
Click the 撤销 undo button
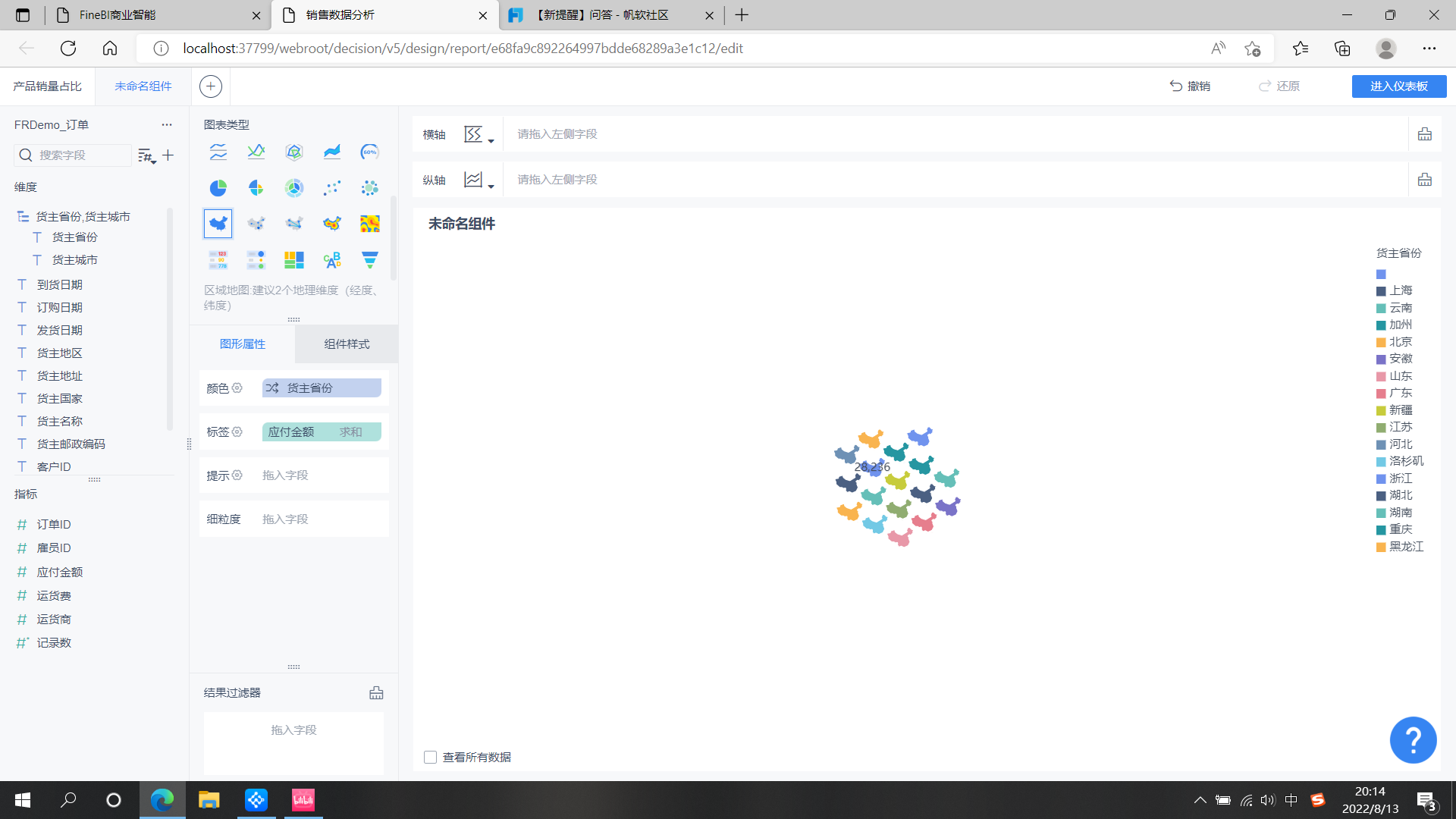click(1190, 86)
